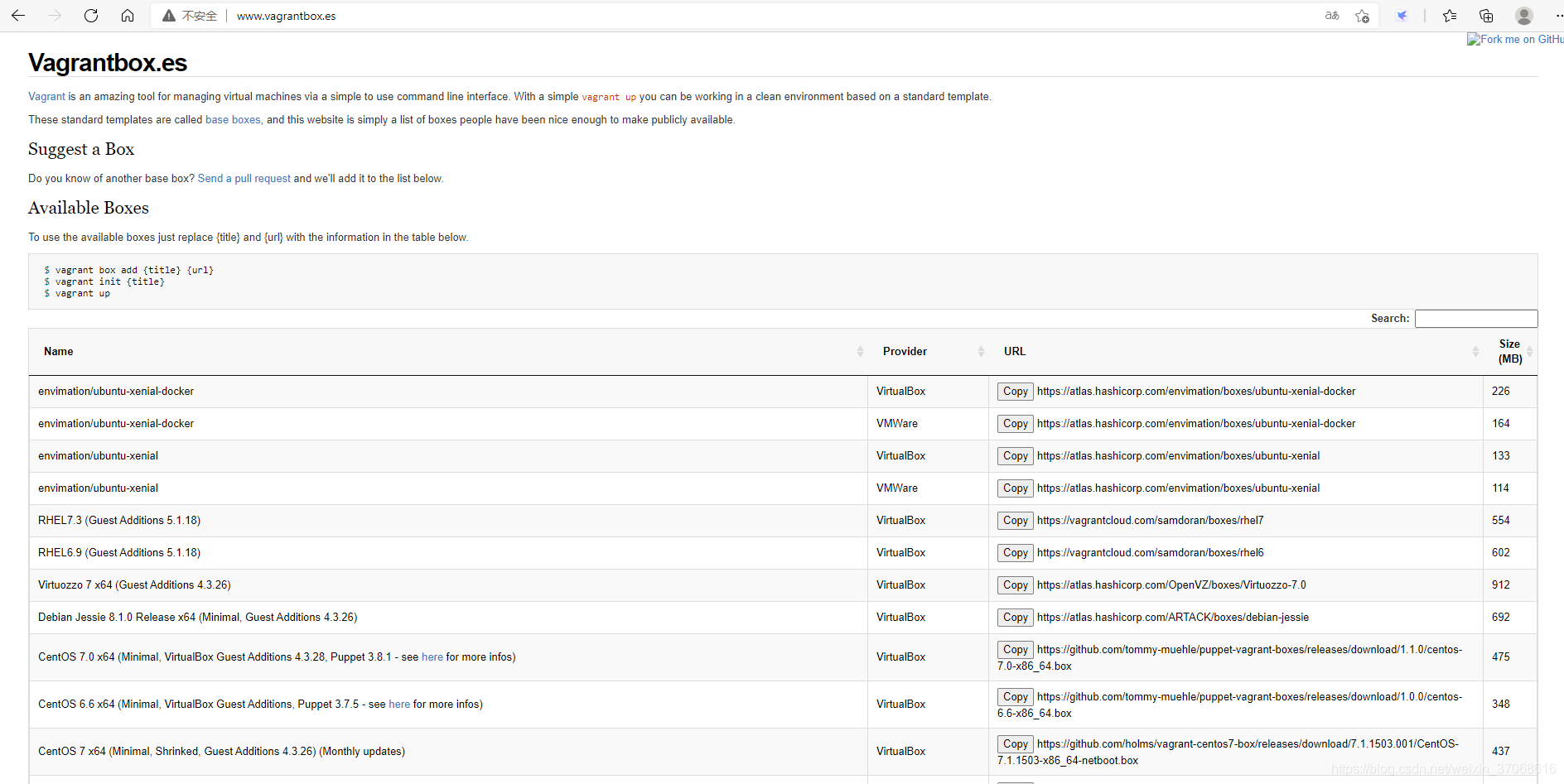Viewport: 1564px width, 784px height.
Task: Click into the table Search field
Action: [1476, 319]
